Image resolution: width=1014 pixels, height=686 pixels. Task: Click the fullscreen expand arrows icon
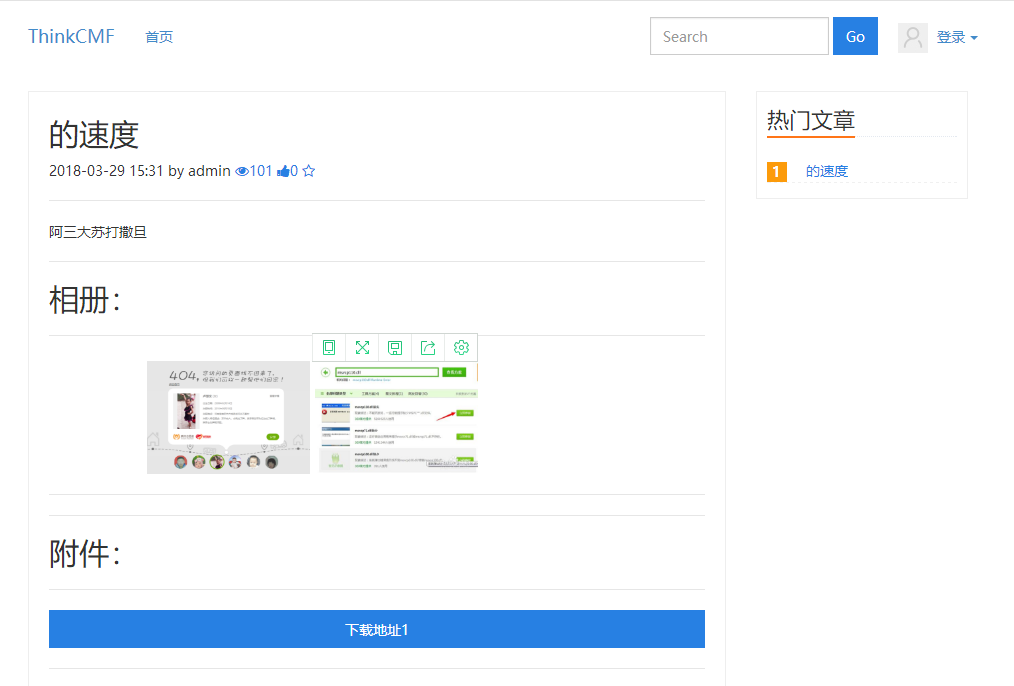pos(362,347)
